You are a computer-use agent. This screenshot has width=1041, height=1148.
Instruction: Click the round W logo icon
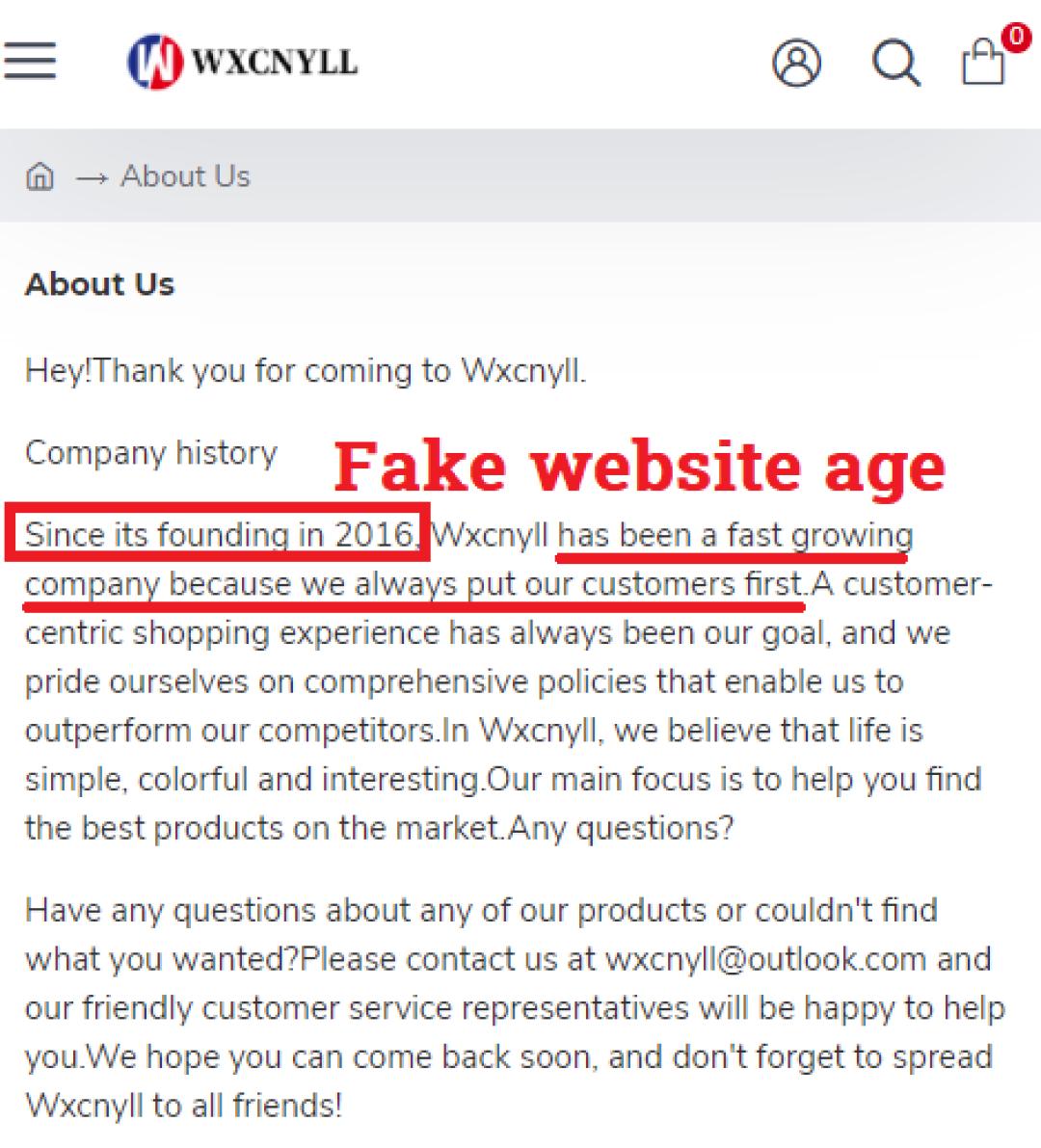154,62
